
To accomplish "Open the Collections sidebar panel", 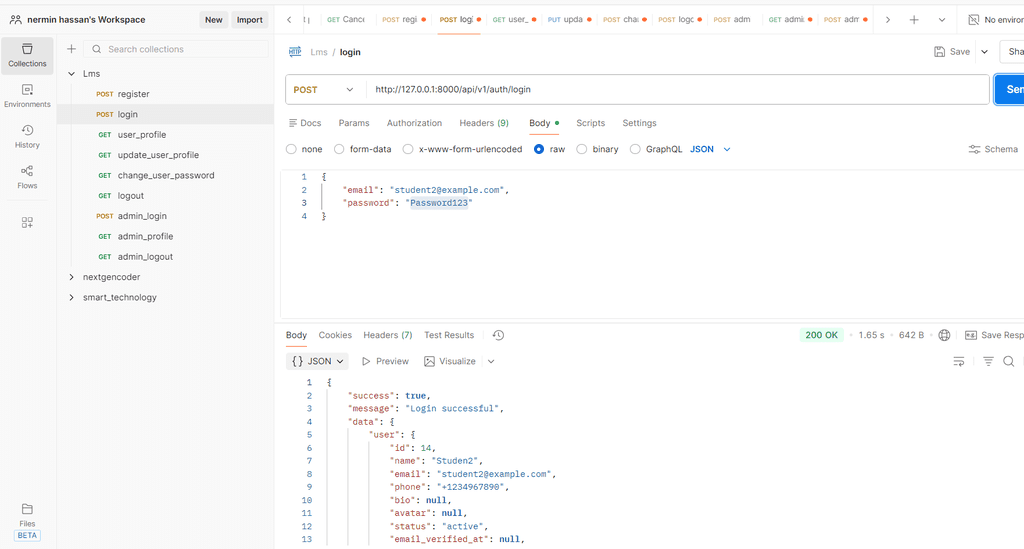I will click(27, 55).
